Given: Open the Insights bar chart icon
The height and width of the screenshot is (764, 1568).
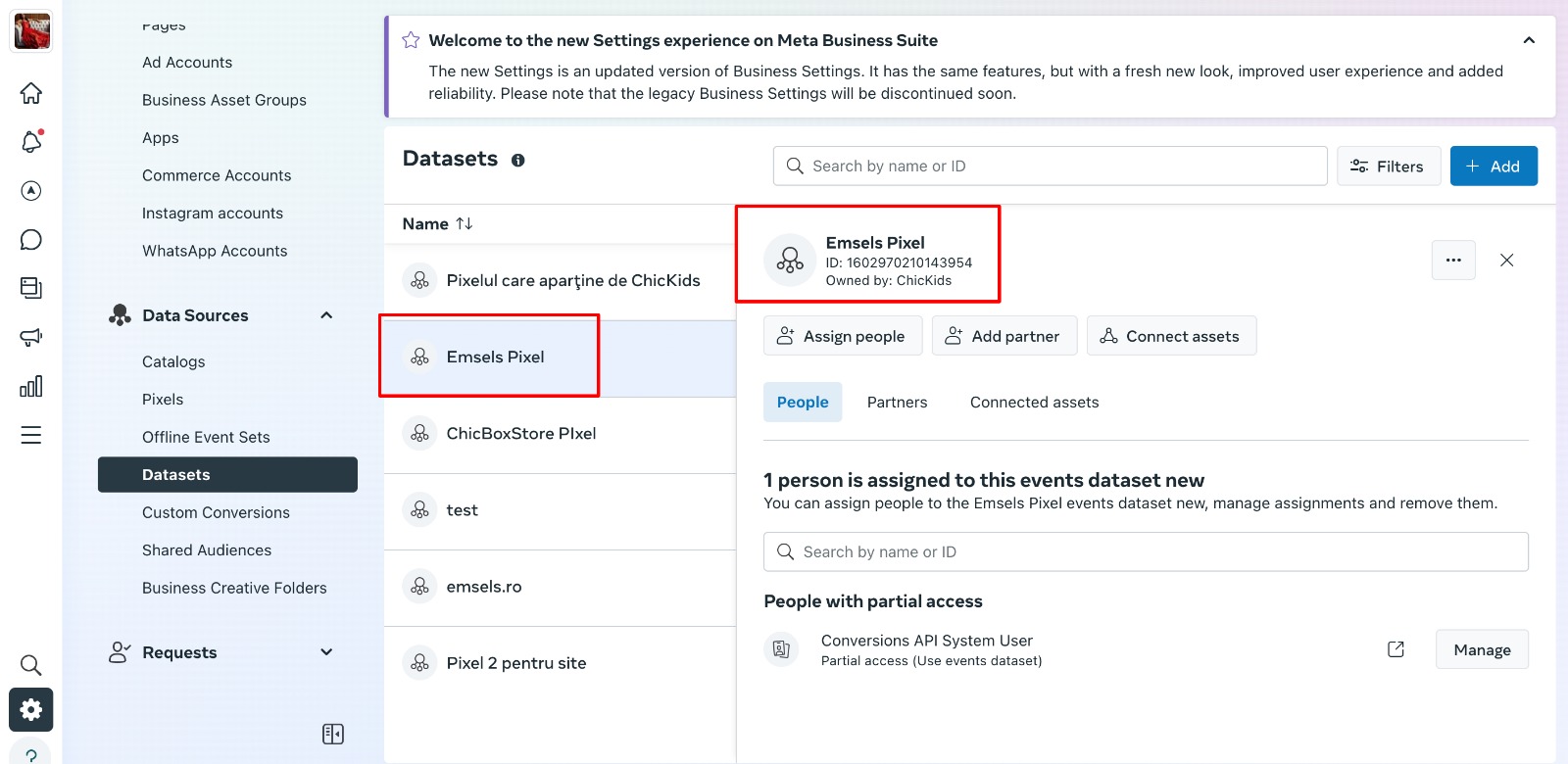Looking at the screenshot, I should [31, 386].
